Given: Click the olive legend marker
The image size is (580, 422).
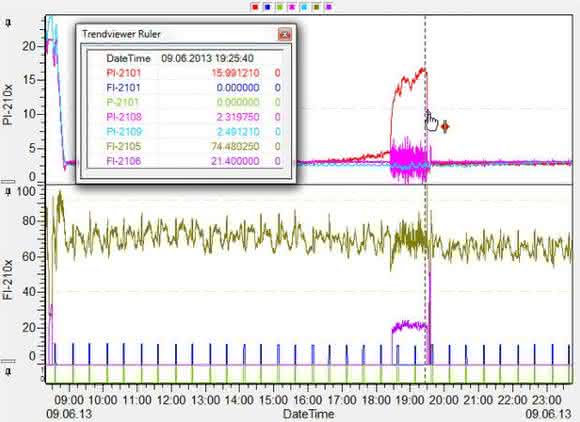Looking at the screenshot, I should pyautogui.click(x=317, y=7).
